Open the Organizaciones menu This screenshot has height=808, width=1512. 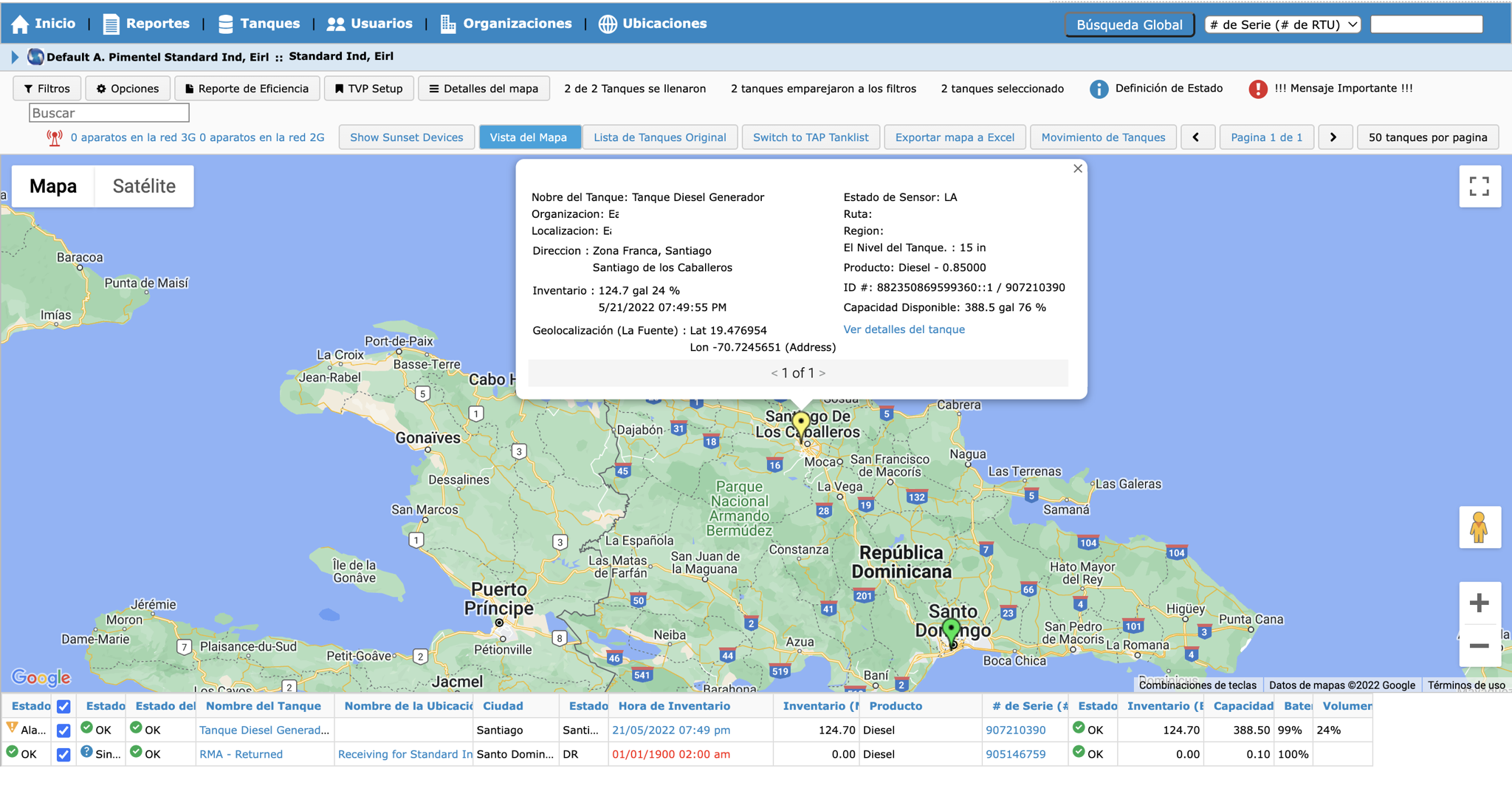[506, 24]
